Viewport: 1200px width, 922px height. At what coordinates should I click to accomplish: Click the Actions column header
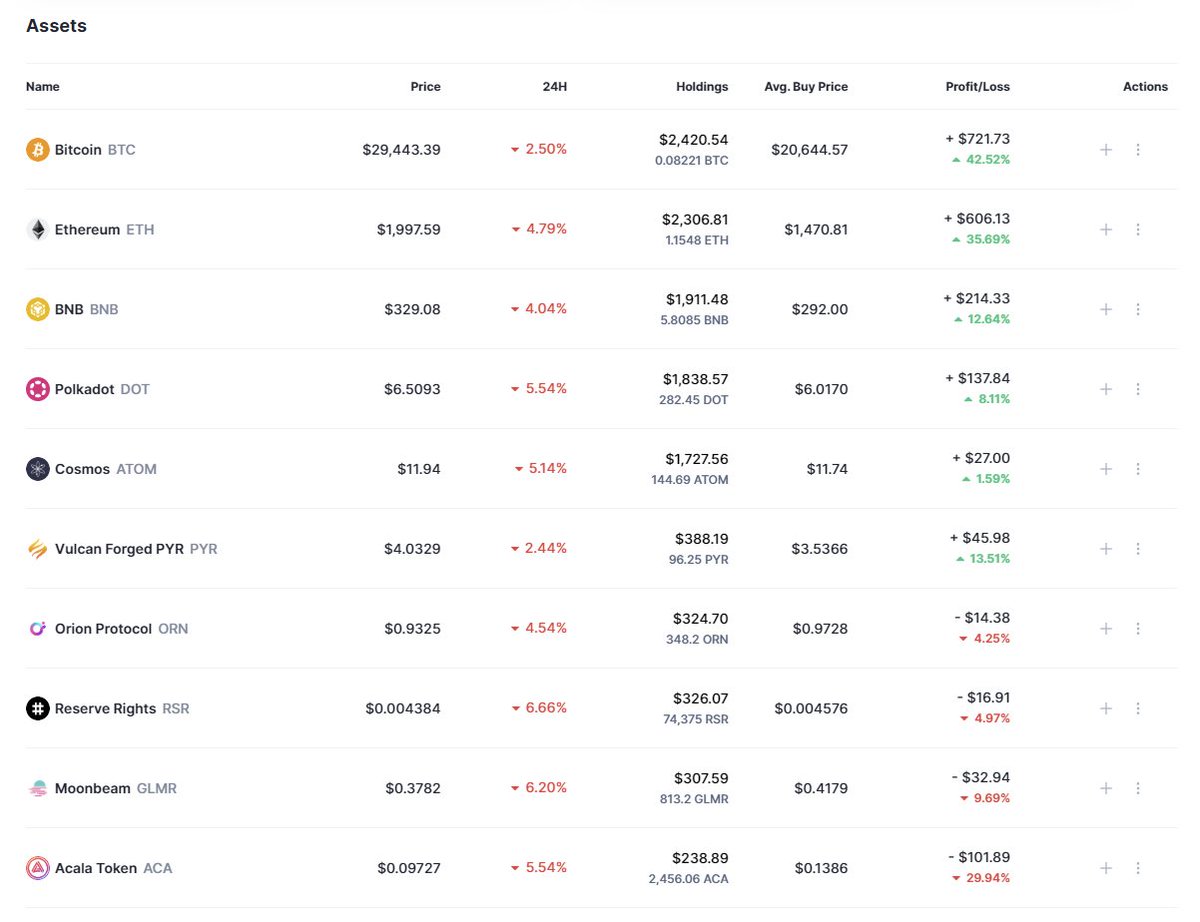1145,87
